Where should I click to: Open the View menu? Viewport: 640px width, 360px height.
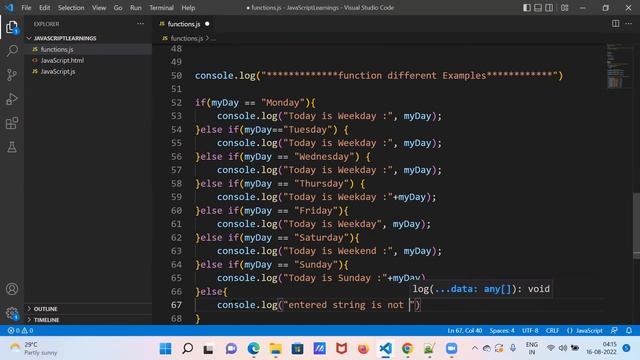point(99,8)
